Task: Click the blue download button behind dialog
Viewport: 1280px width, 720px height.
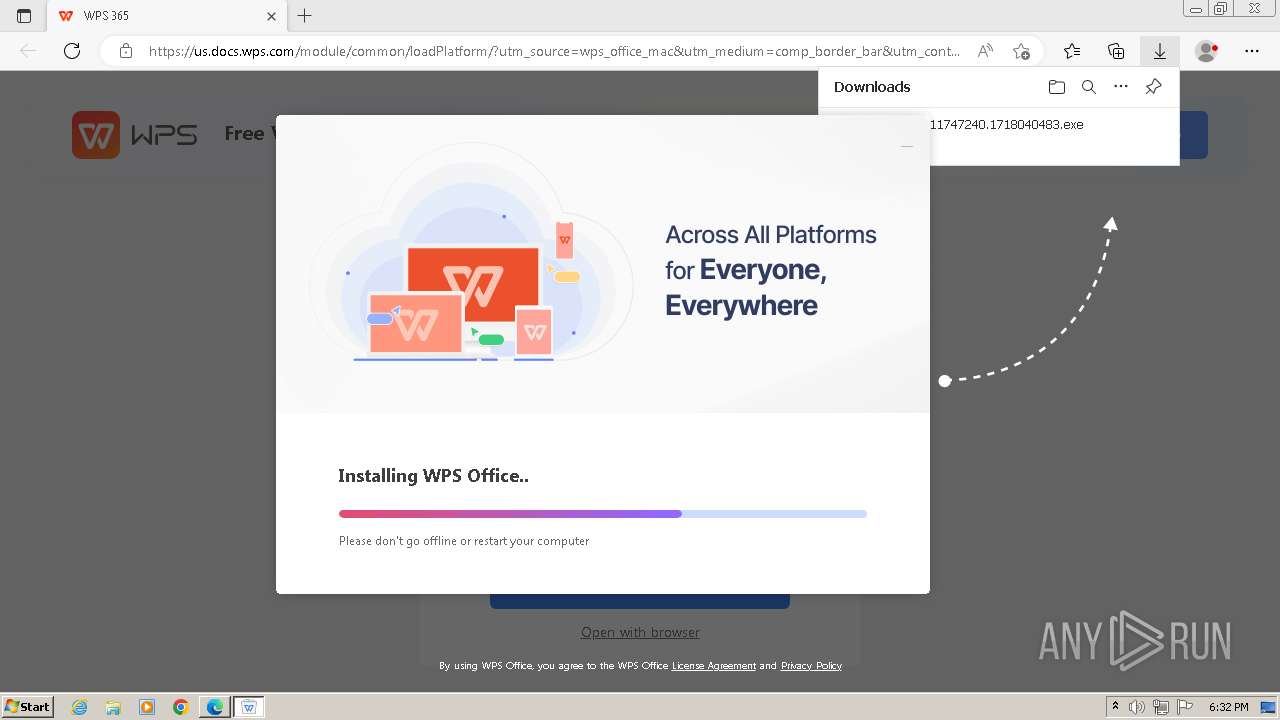Action: [640, 601]
